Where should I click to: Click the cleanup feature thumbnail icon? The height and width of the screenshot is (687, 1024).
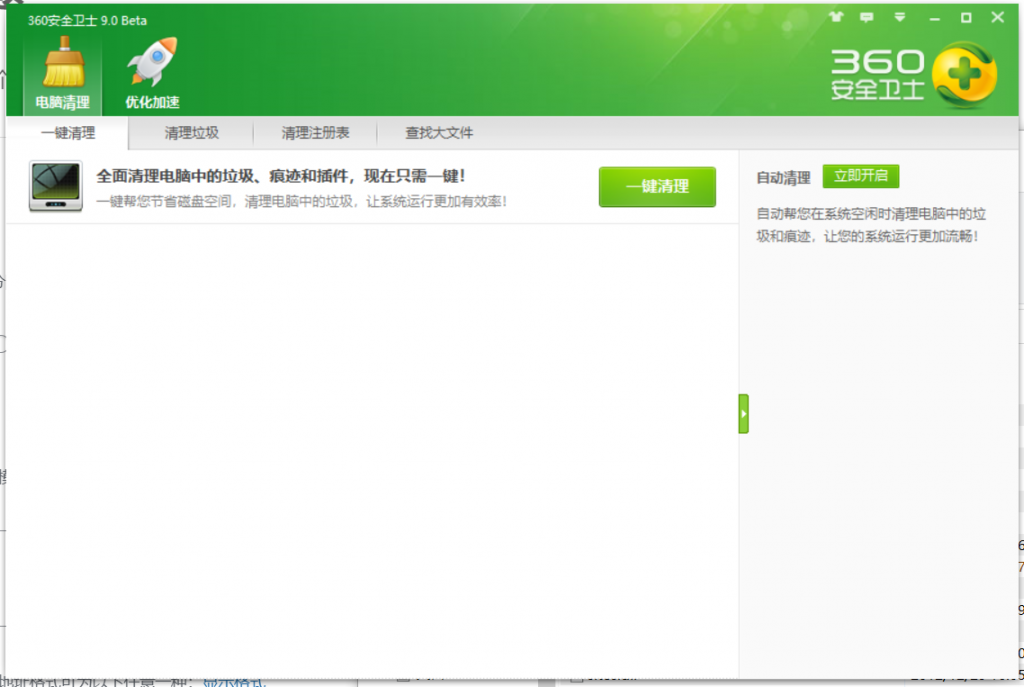(55, 187)
